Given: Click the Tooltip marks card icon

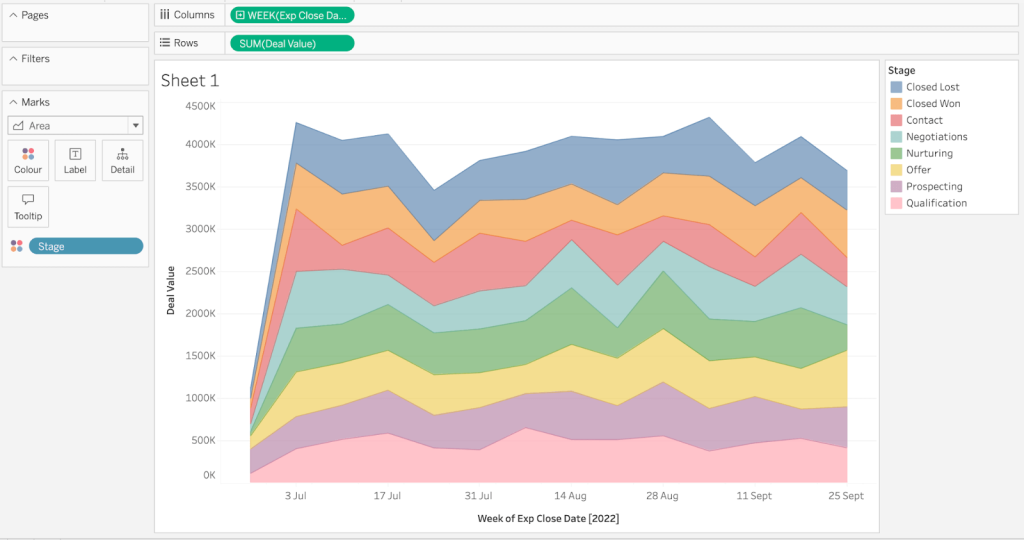Looking at the screenshot, I should tap(28, 199).
